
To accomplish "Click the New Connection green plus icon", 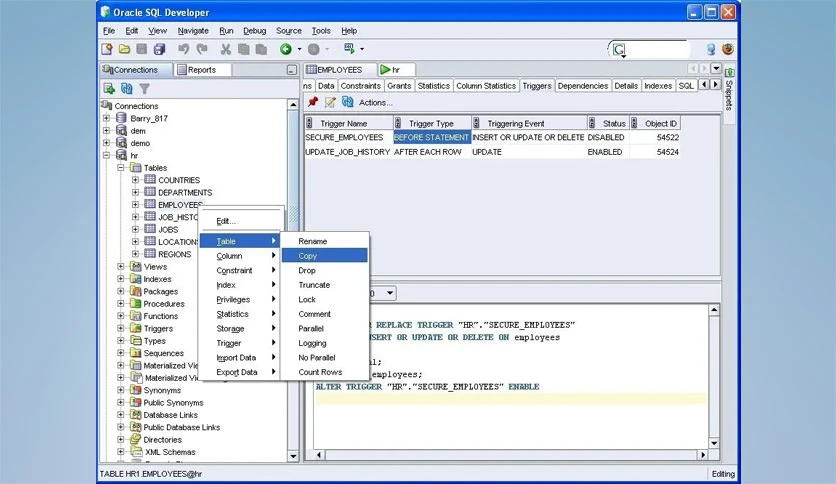I will point(109,88).
